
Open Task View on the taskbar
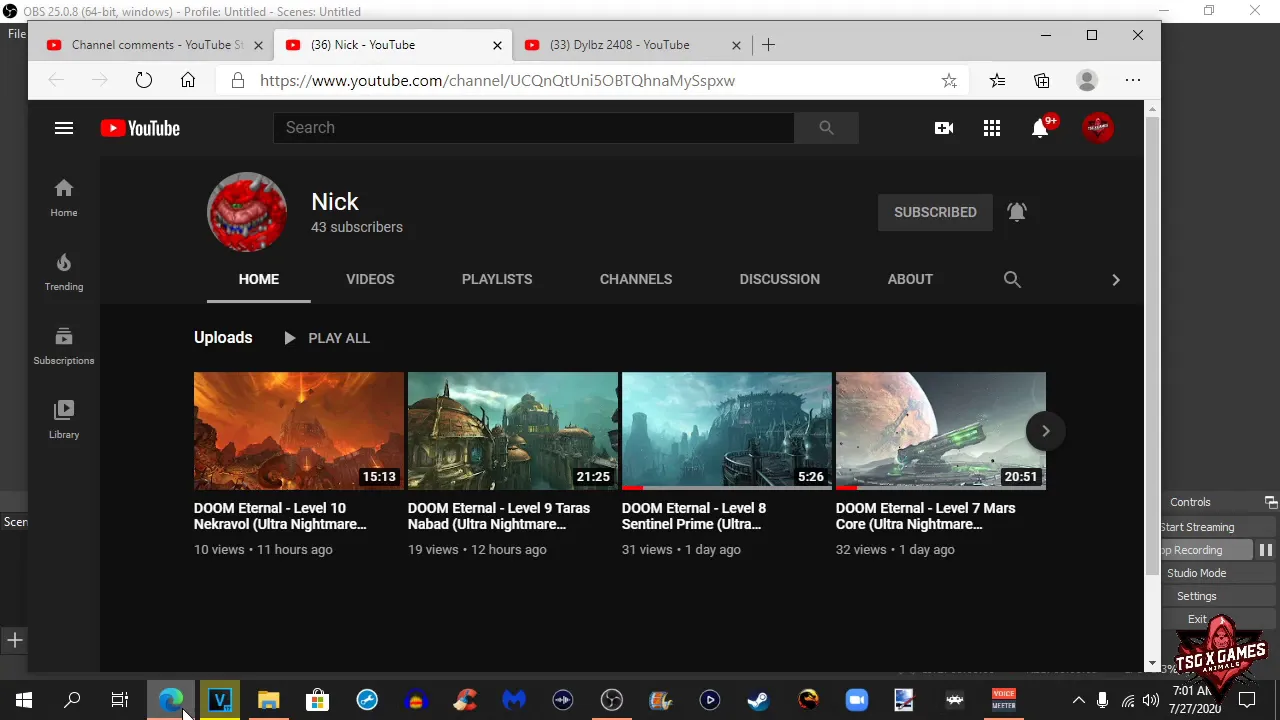[x=120, y=700]
